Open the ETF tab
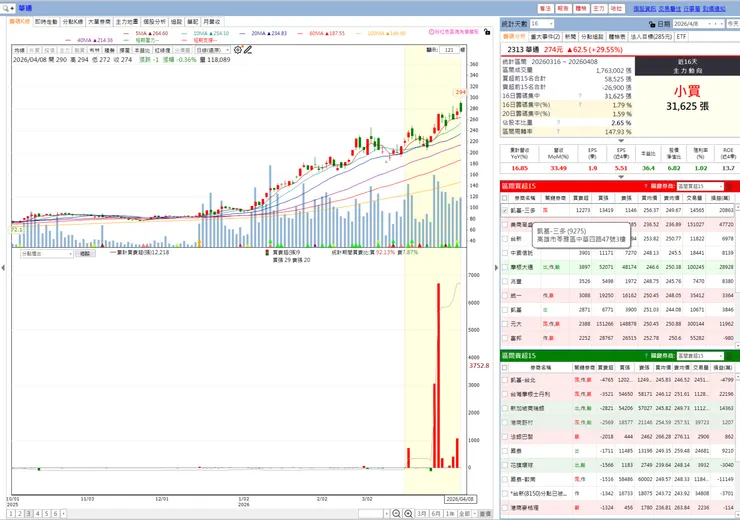This screenshot has height=520, width=740. [681, 36]
